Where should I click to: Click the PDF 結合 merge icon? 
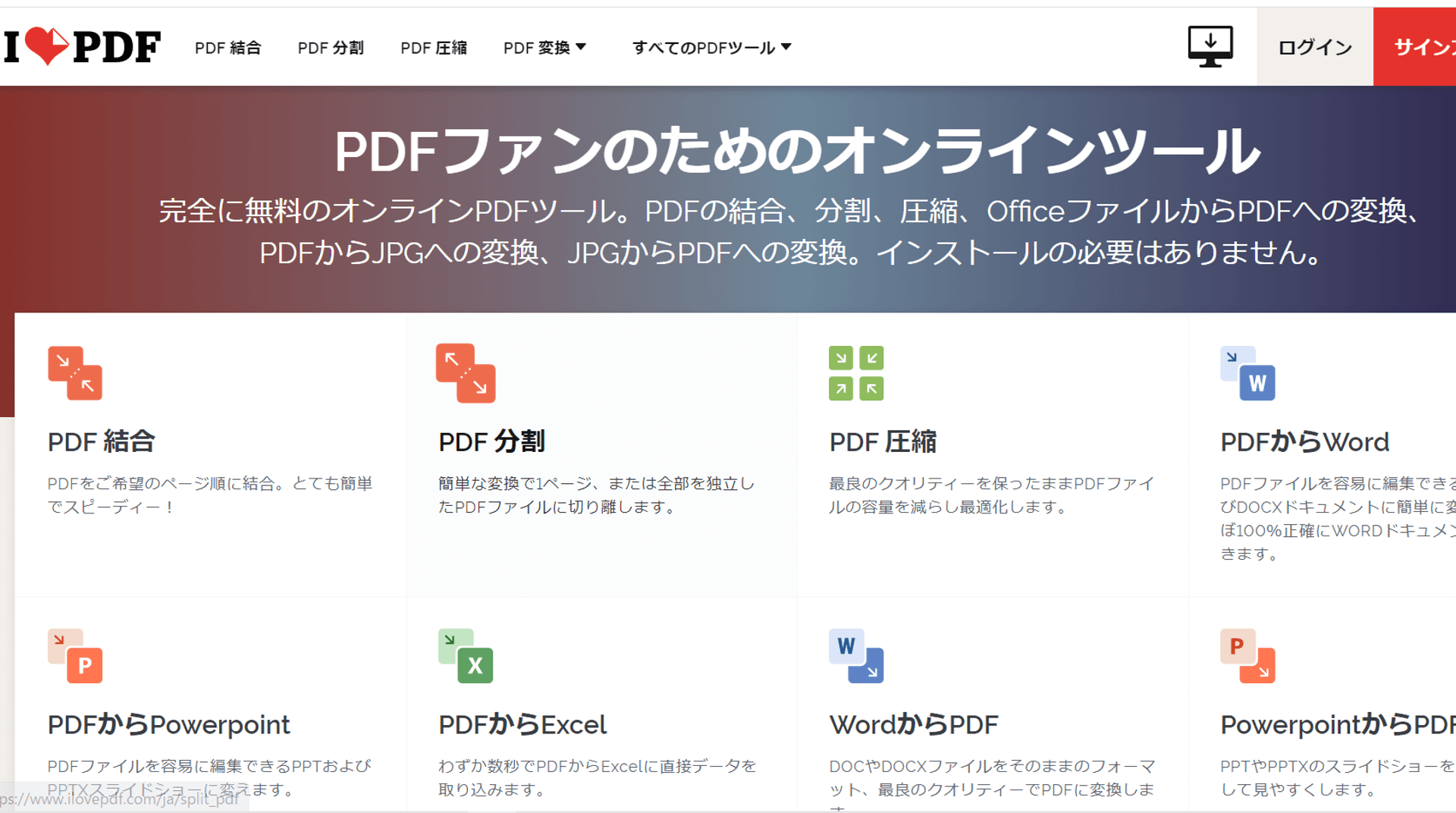[x=75, y=373]
